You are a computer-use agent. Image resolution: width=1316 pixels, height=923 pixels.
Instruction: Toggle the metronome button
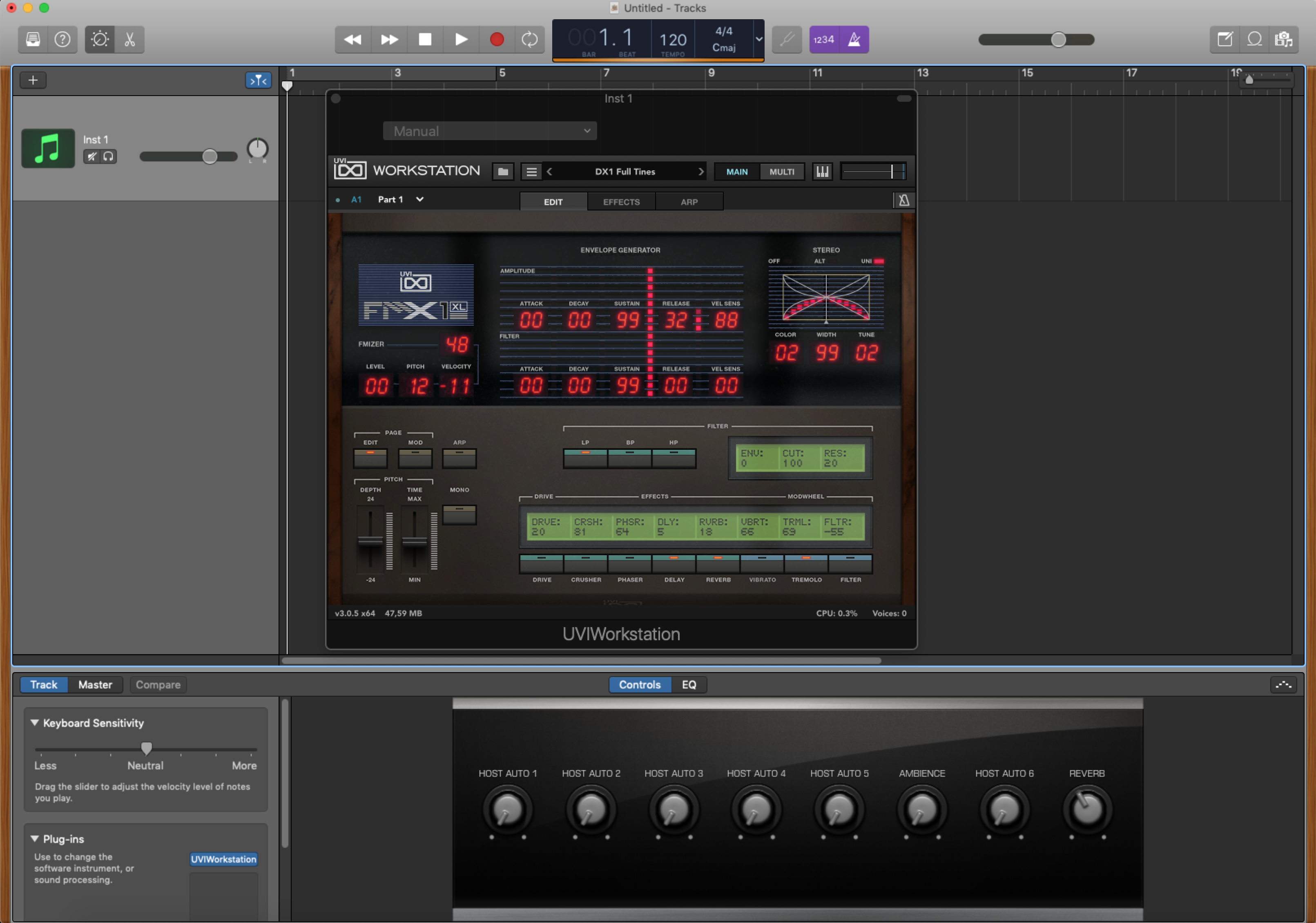click(854, 40)
